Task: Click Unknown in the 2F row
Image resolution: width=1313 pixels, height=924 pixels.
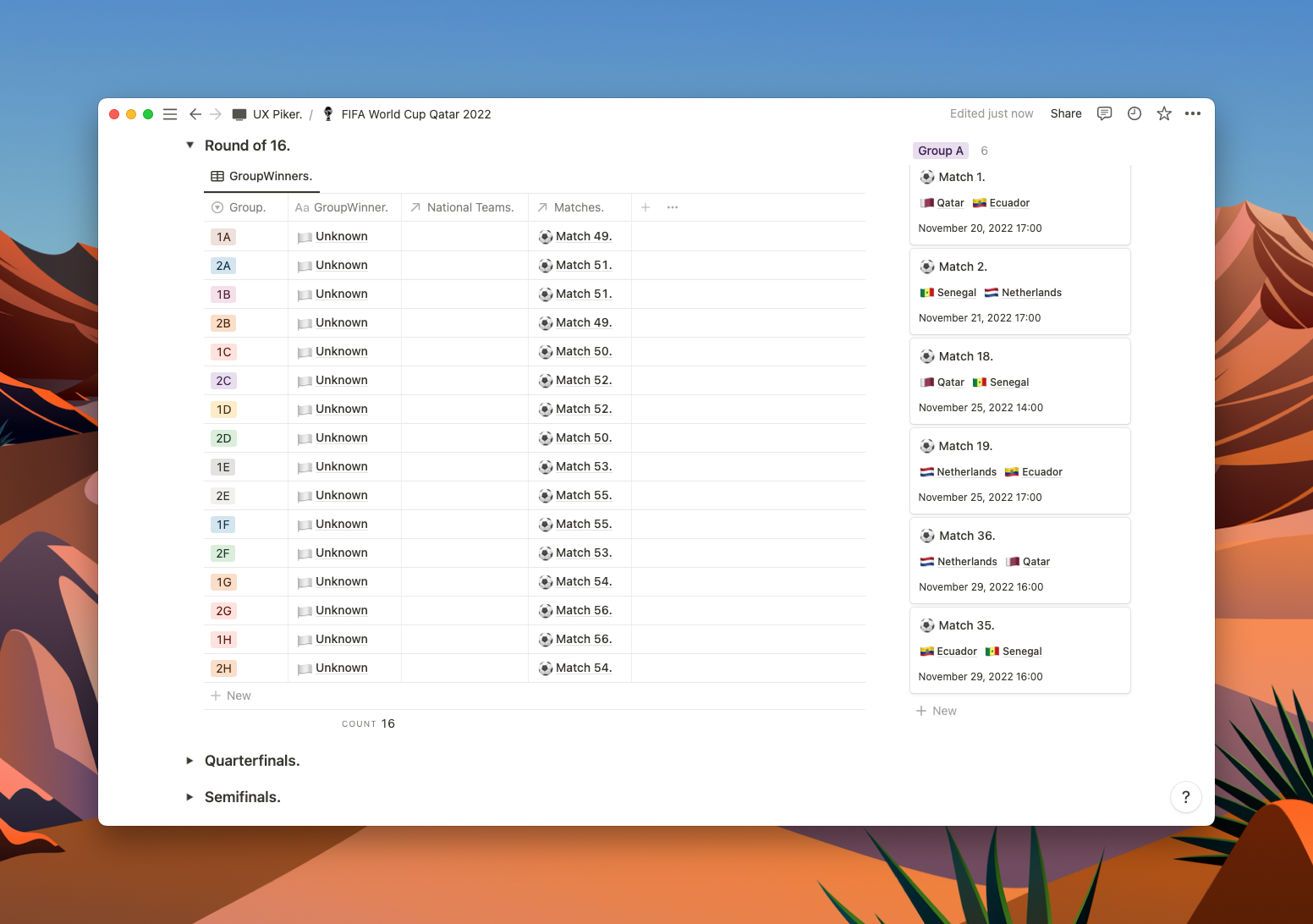Action: point(342,553)
